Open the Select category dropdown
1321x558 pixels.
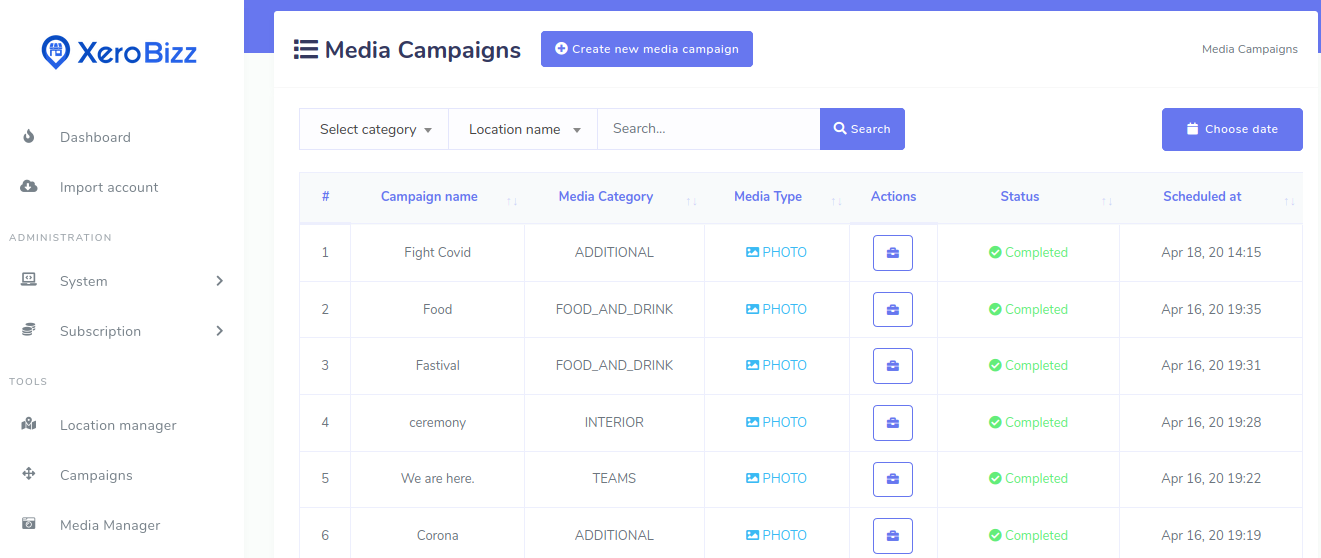click(374, 129)
